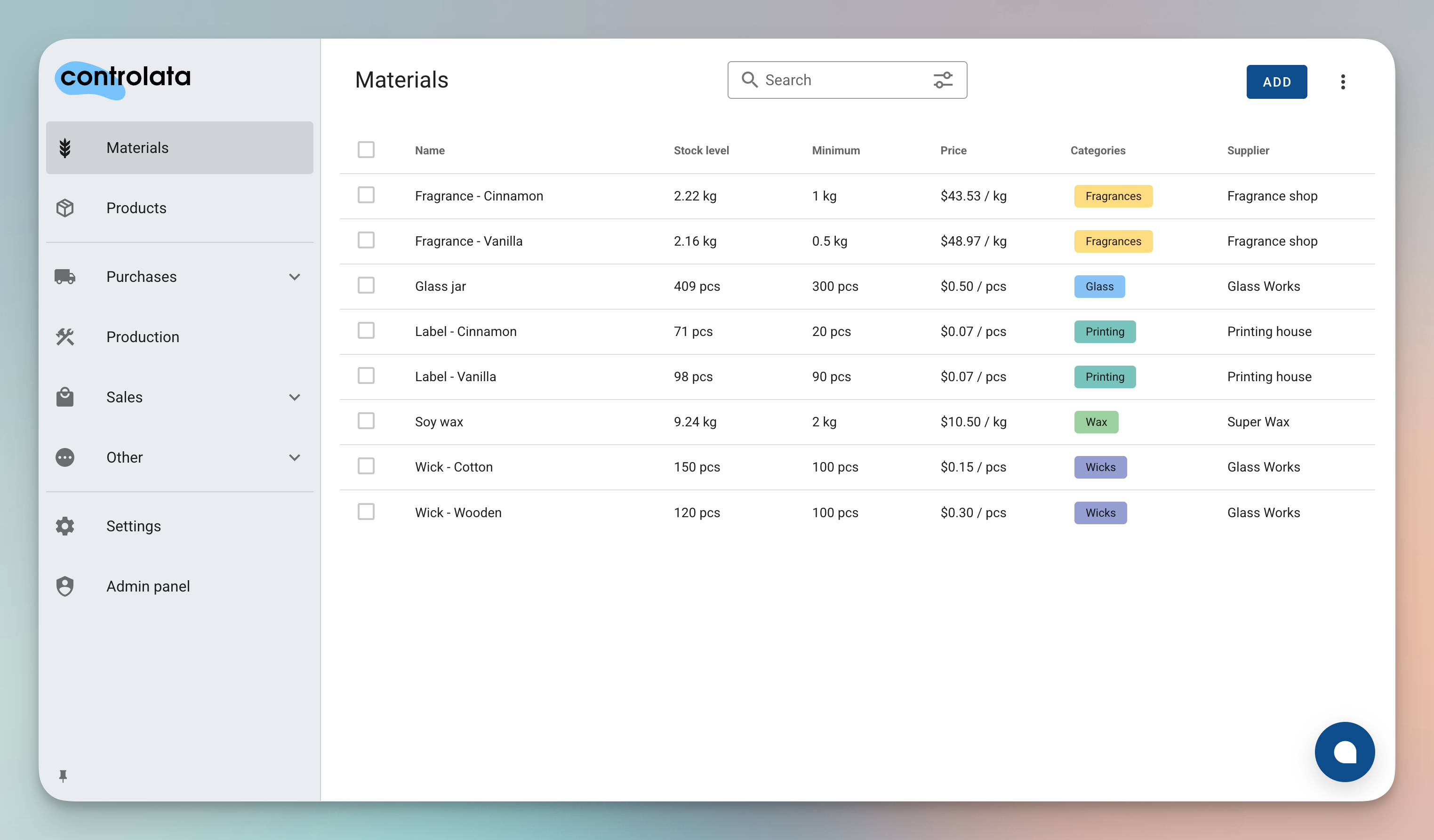Click the Products package icon
1434x840 pixels.
click(x=64, y=208)
